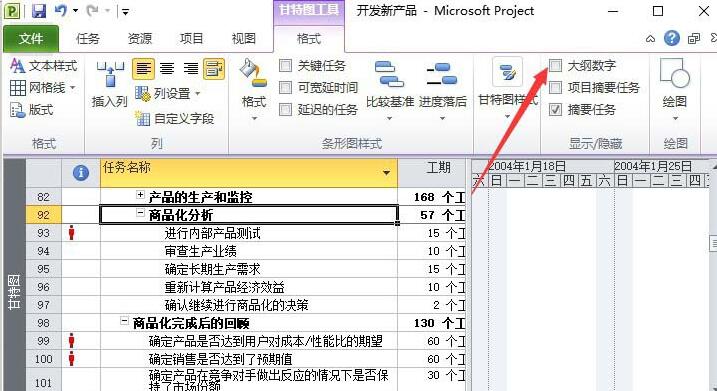
Task: Enable the 项目摘要任务 checkbox
Action: pyautogui.click(x=555, y=87)
